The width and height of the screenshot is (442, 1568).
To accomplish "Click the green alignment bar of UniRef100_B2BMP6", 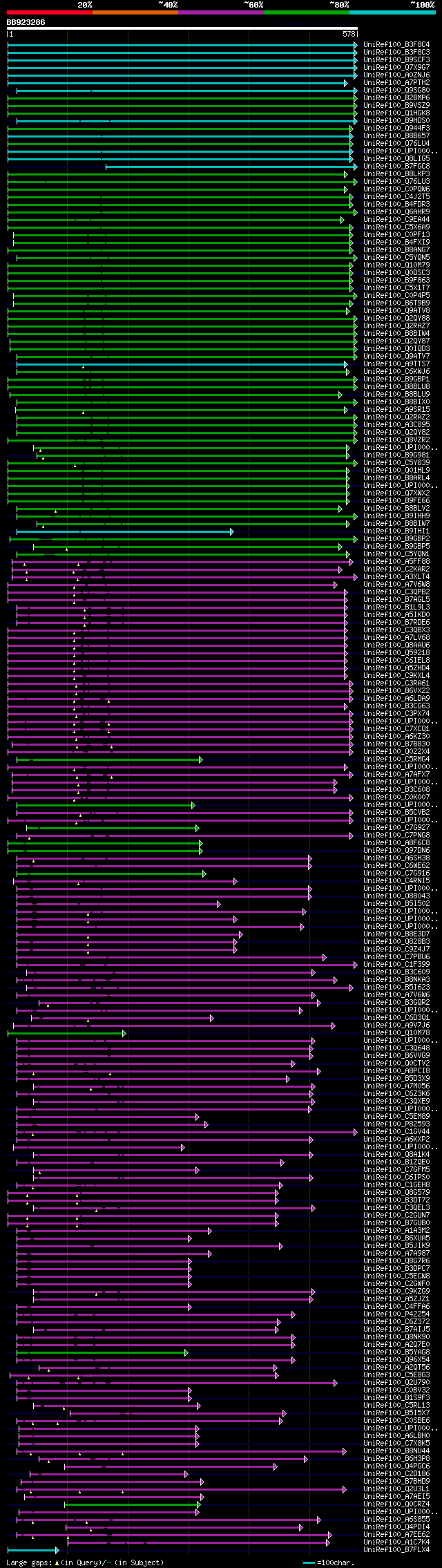I will [x=182, y=97].
